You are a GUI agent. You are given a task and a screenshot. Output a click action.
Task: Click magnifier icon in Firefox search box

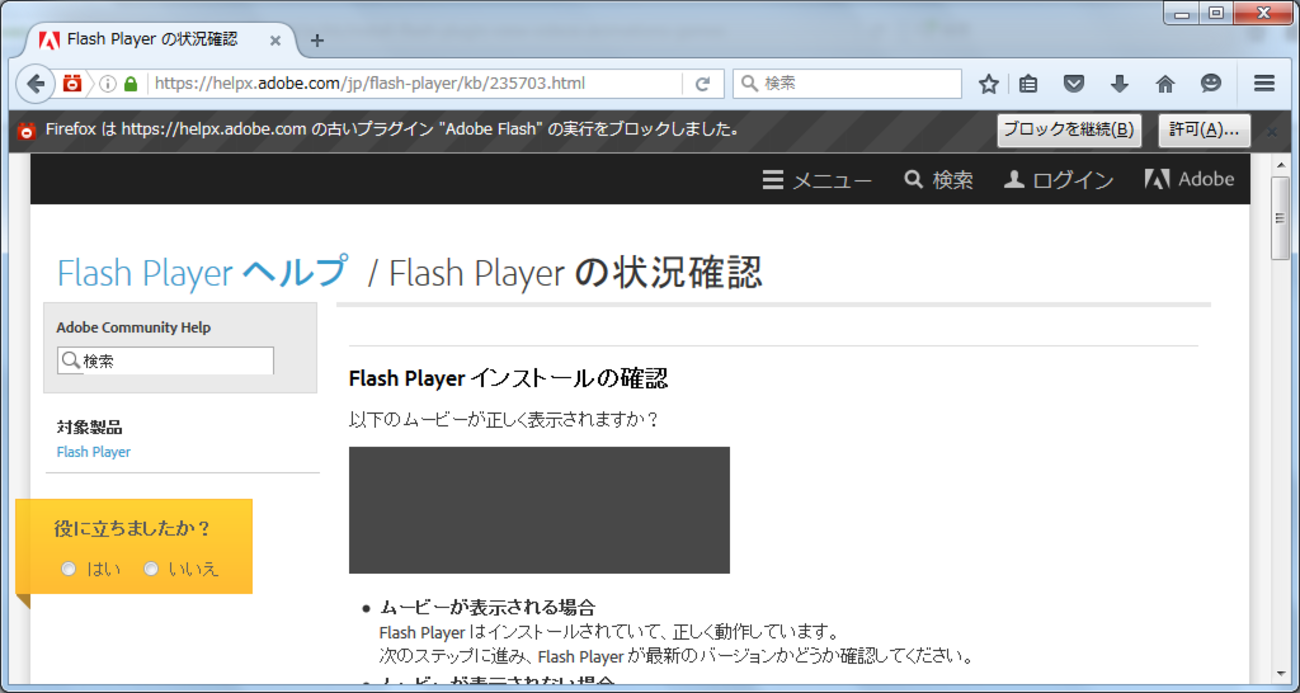[x=749, y=84]
